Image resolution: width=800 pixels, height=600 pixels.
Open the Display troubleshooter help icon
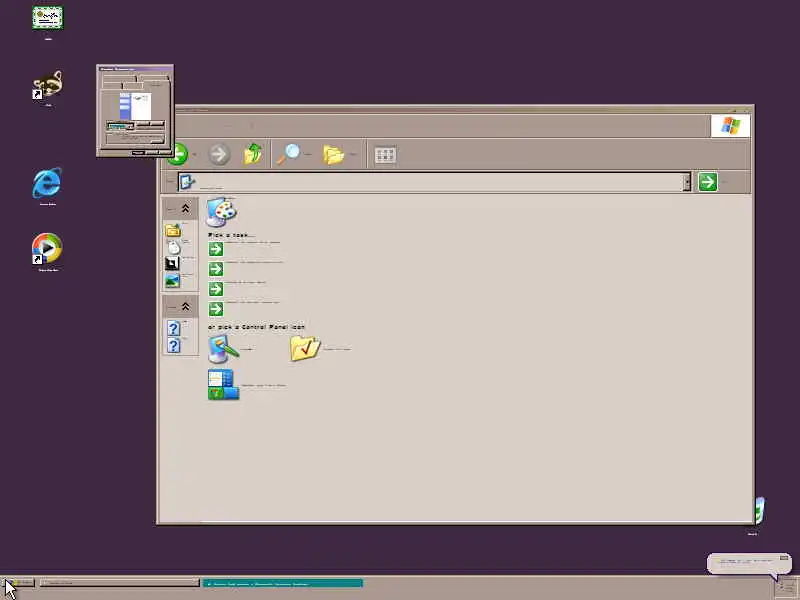(x=173, y=328)
